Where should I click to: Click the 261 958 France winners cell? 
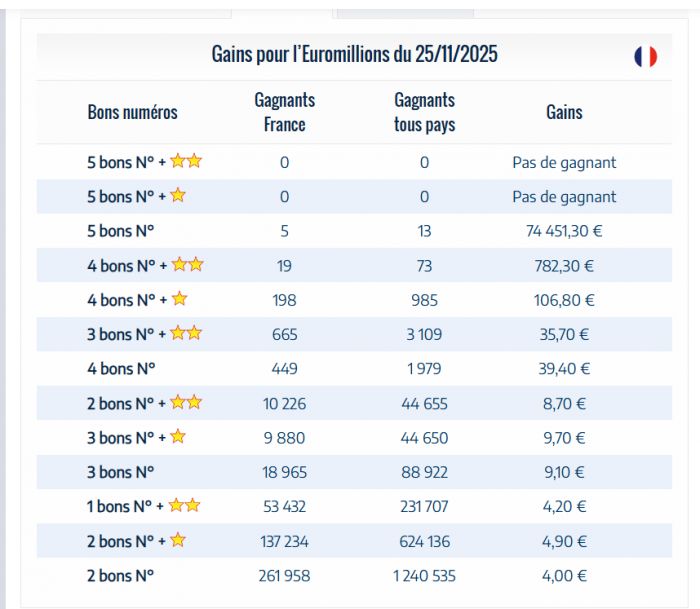pyautogui.click(x=284, y=575)
